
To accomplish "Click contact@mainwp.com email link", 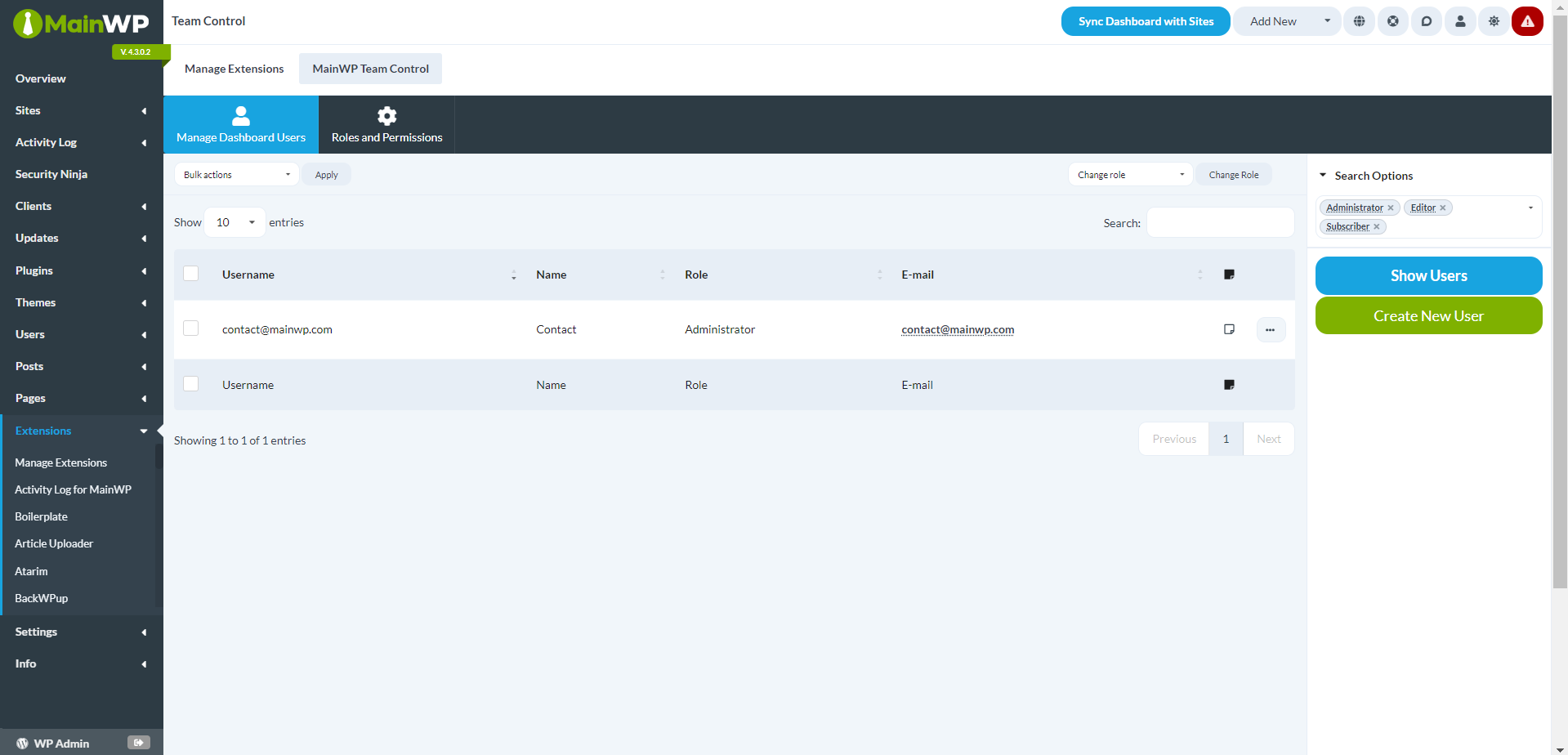I will (958, 329).
